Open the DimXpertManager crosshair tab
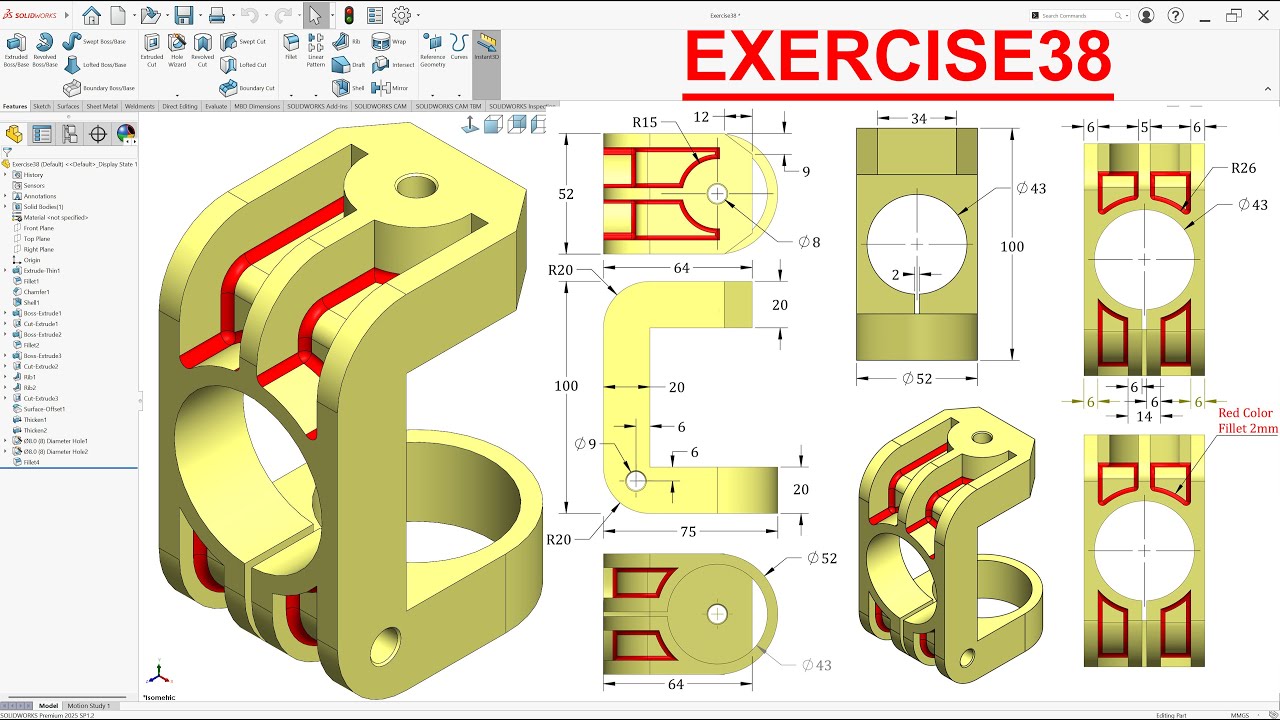 (98, 134)
